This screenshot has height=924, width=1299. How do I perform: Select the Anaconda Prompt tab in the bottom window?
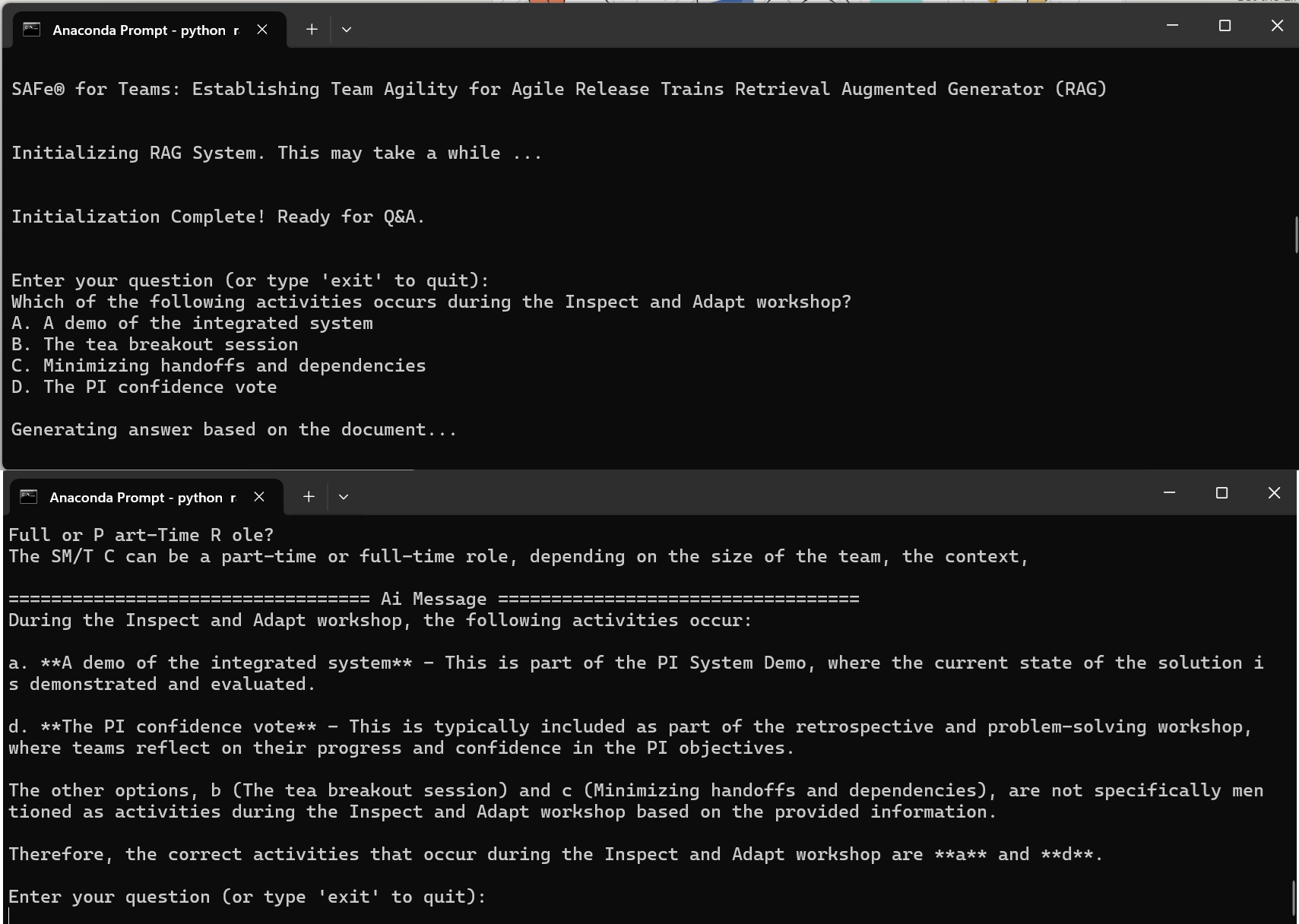point(141,497)
